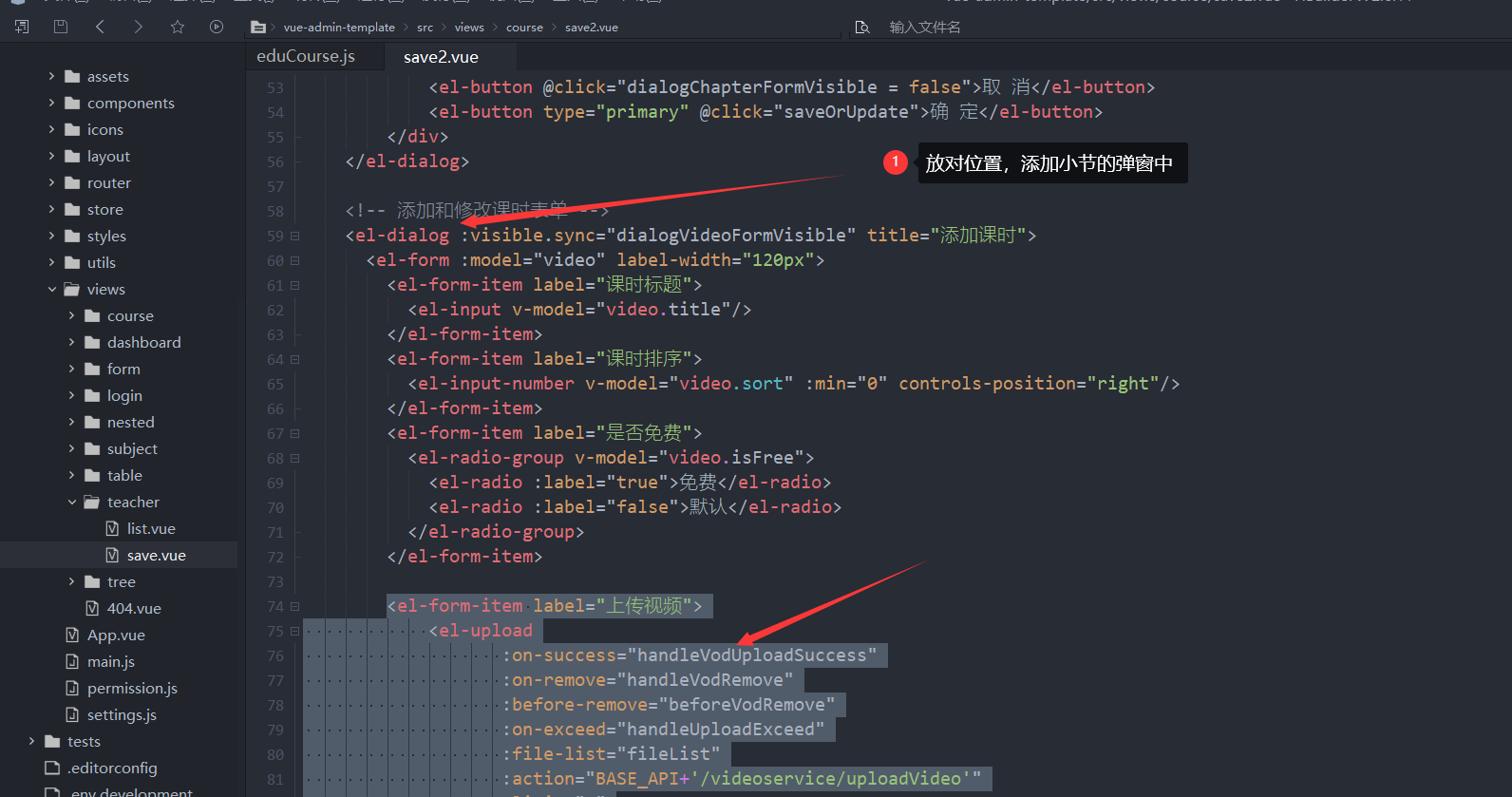Click line number 57 in the gutter
This screenshot has height=797, width=1512.
[275, 186]
